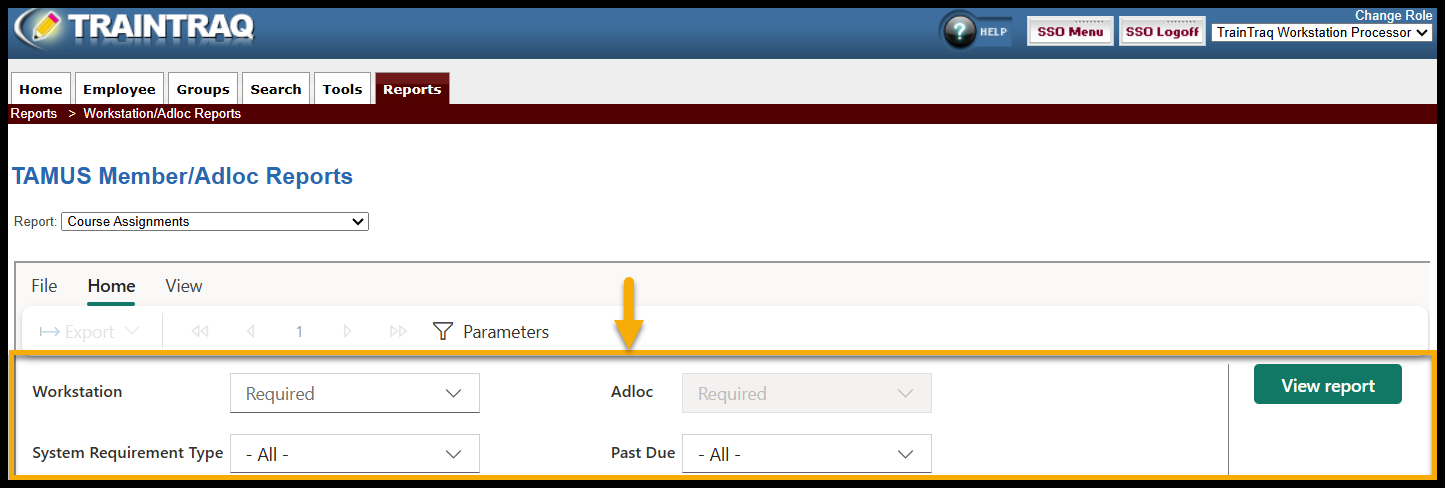
Task: Click the TrainTraq logo
Action: [x=133, y=28]
